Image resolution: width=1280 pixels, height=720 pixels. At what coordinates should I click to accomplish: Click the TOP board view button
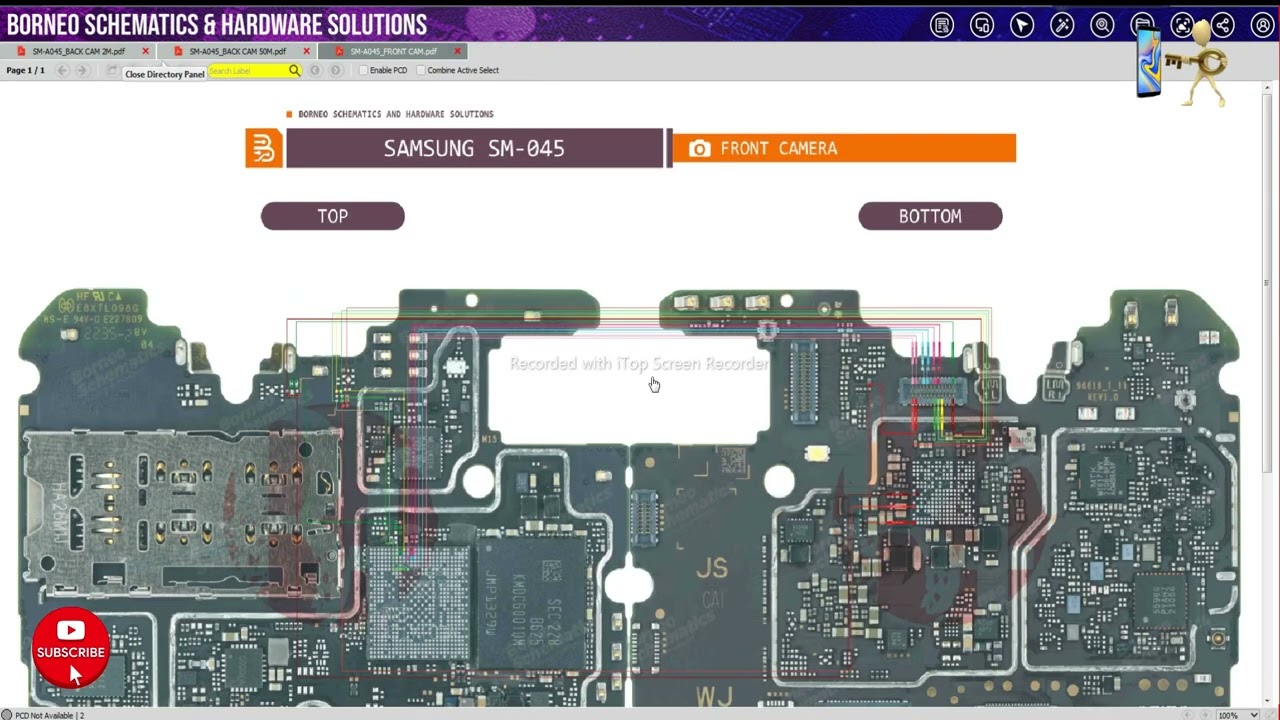[333, 216]
